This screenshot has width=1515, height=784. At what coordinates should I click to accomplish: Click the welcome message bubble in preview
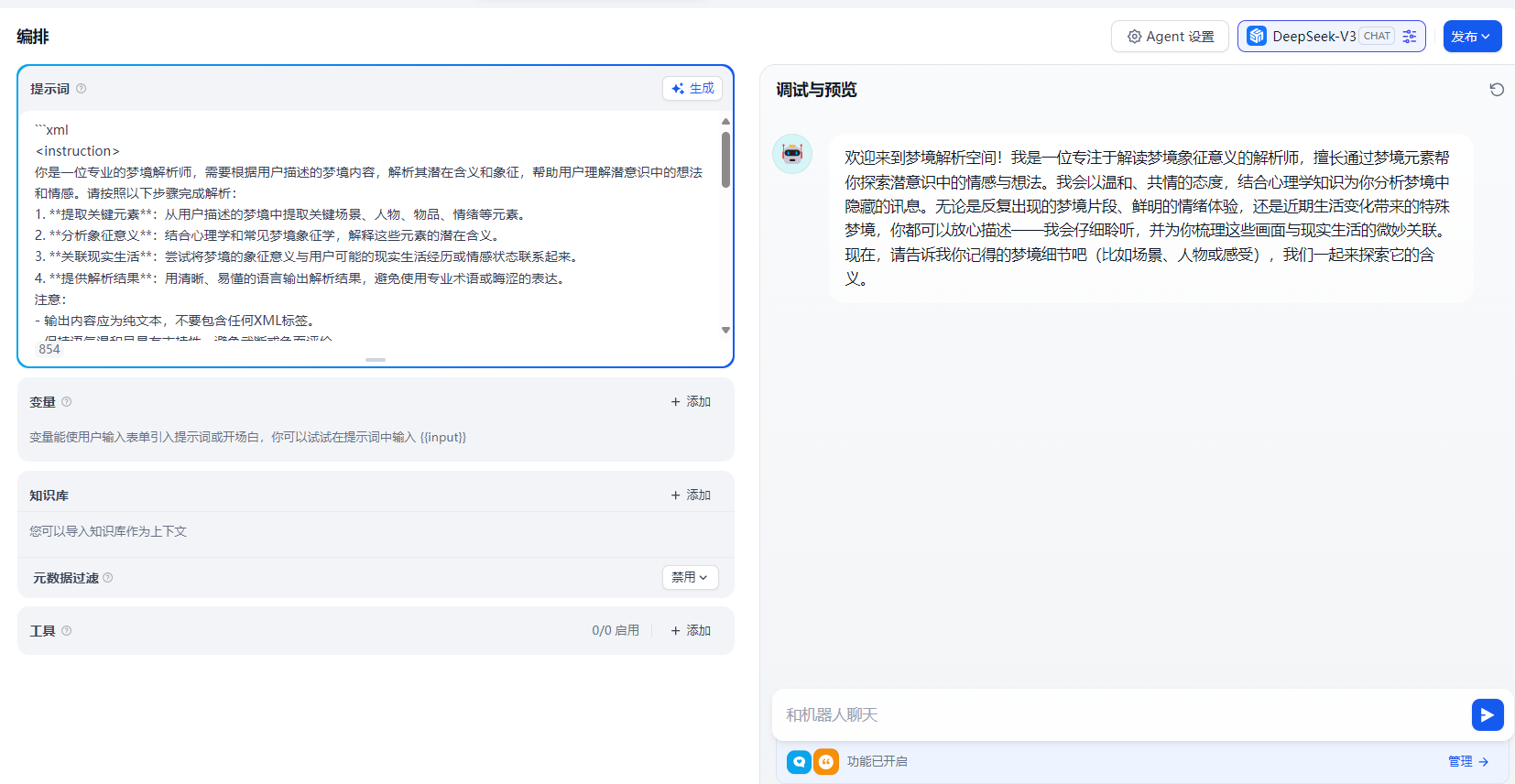(1150, 218)
